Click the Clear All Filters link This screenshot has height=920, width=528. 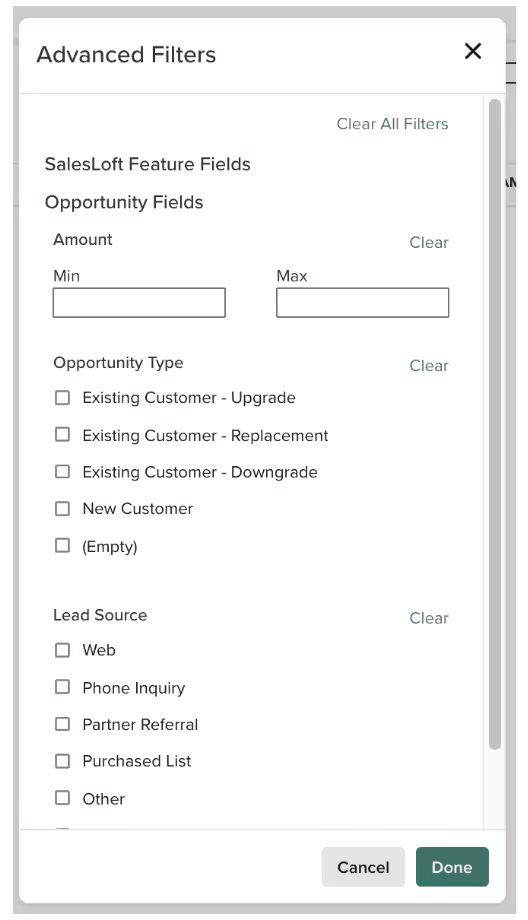coord(392,124)
